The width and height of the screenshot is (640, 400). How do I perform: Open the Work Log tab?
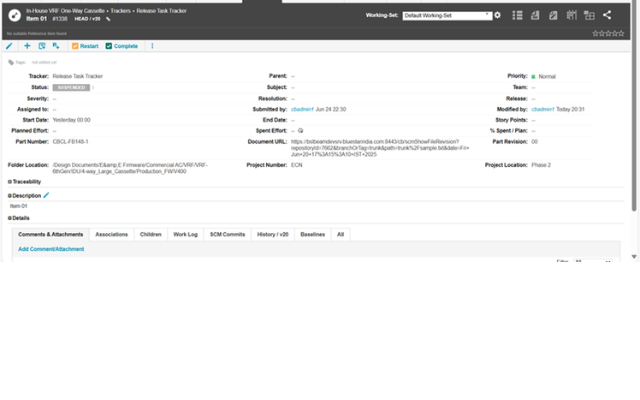click(x=185, y=235)
